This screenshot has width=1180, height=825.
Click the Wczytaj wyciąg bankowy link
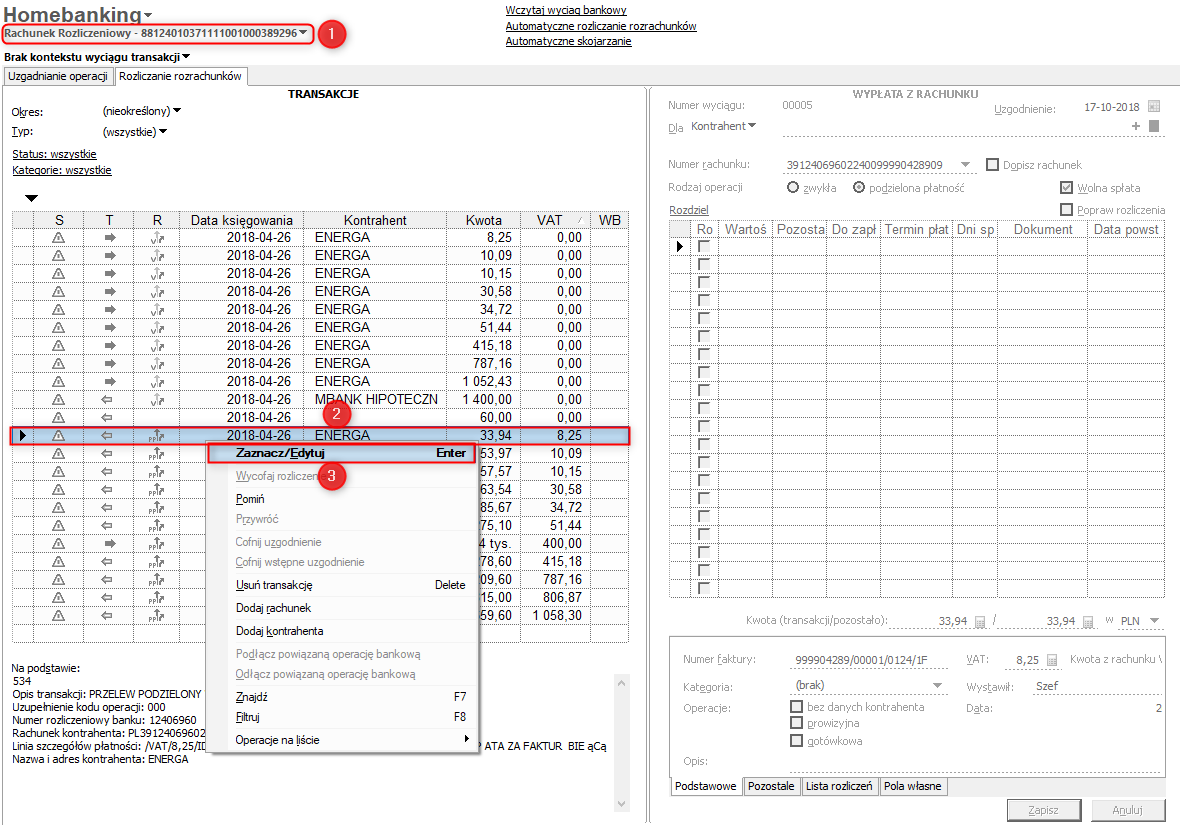point(566,11)
